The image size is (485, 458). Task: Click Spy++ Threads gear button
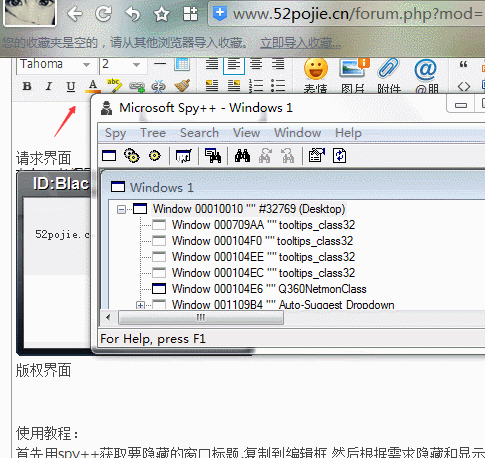point(155,156)
